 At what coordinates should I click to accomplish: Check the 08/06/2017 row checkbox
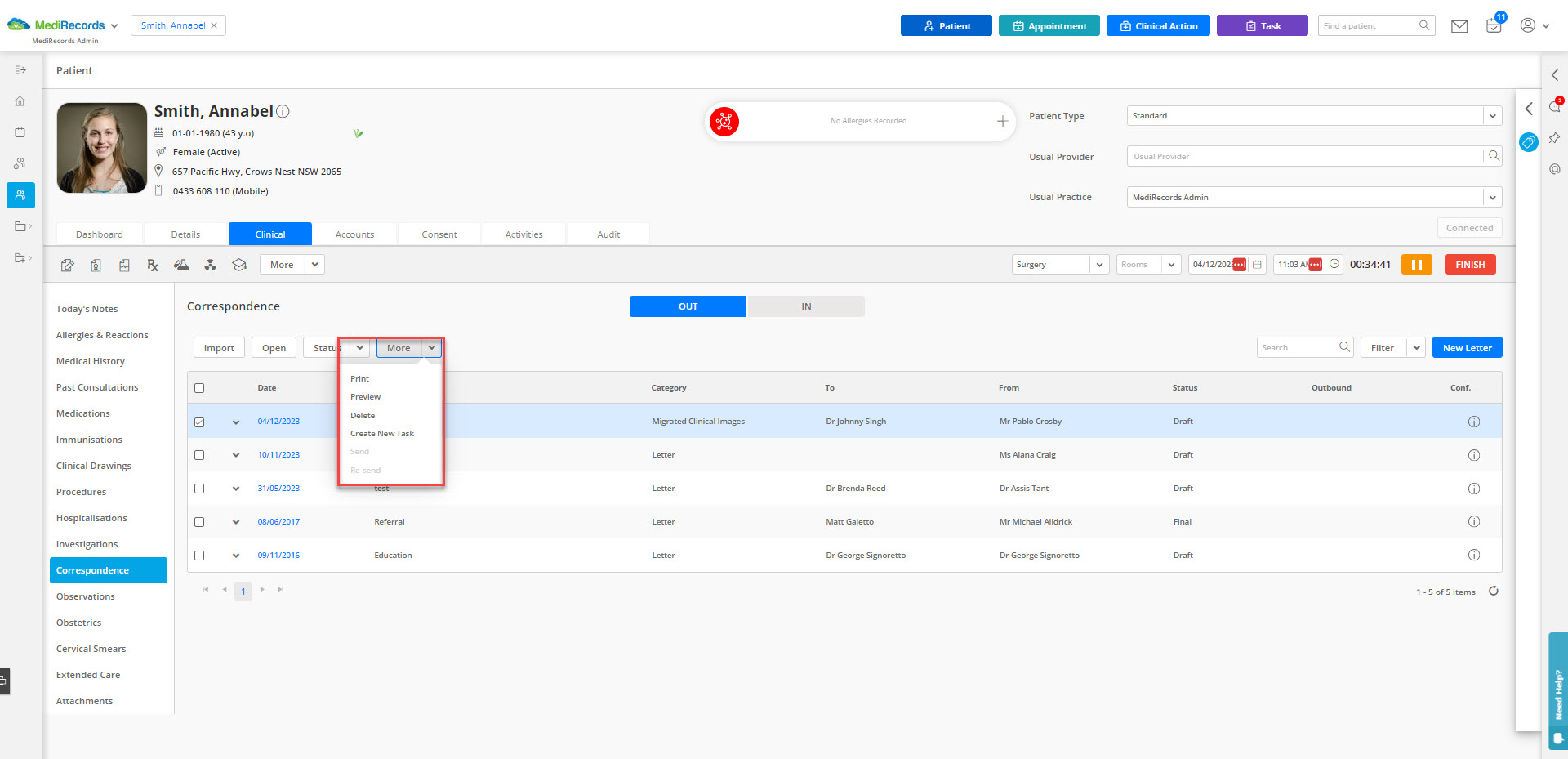coord(199,522)
